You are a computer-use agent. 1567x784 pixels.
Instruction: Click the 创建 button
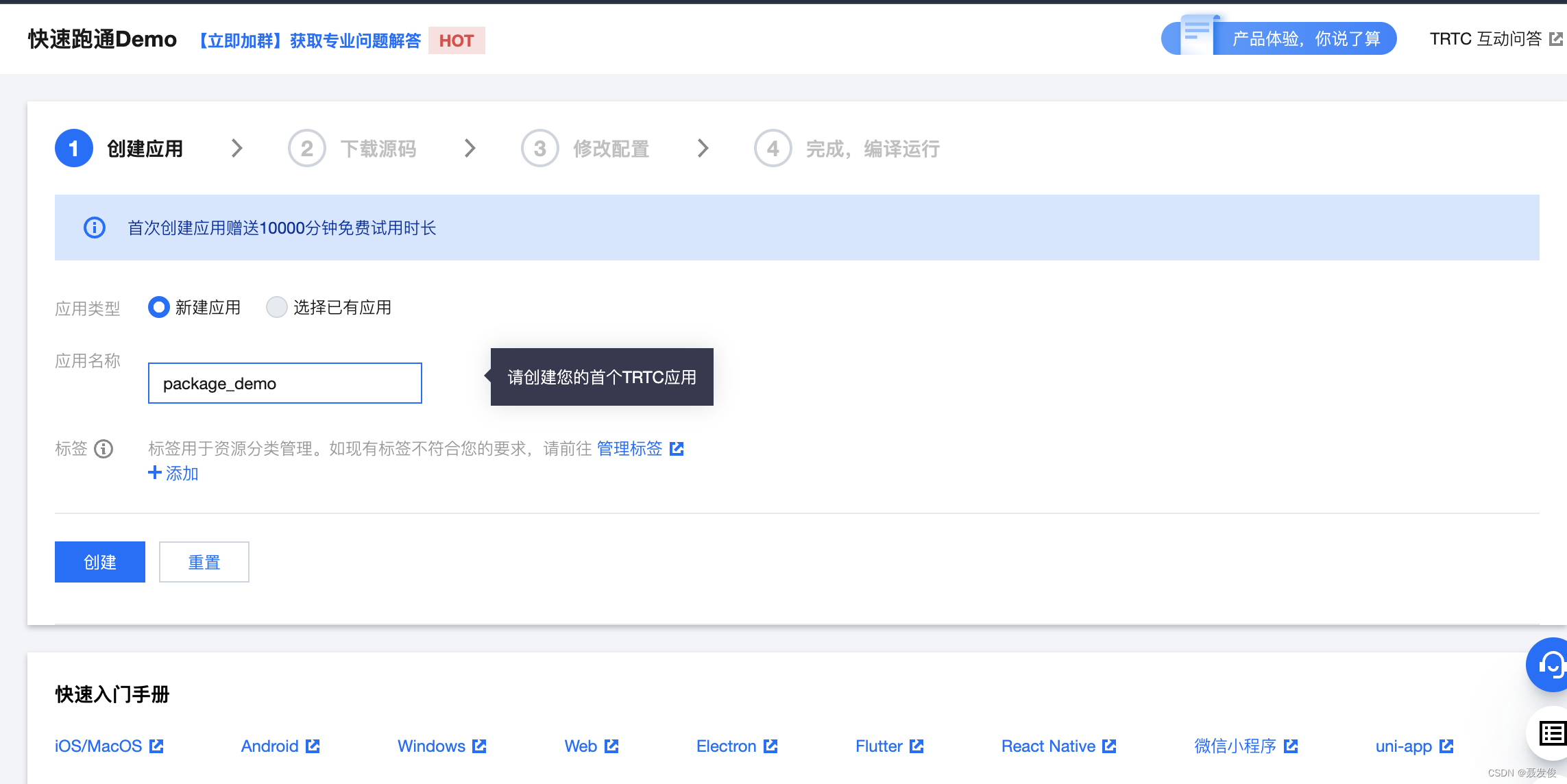coord(100,562)
